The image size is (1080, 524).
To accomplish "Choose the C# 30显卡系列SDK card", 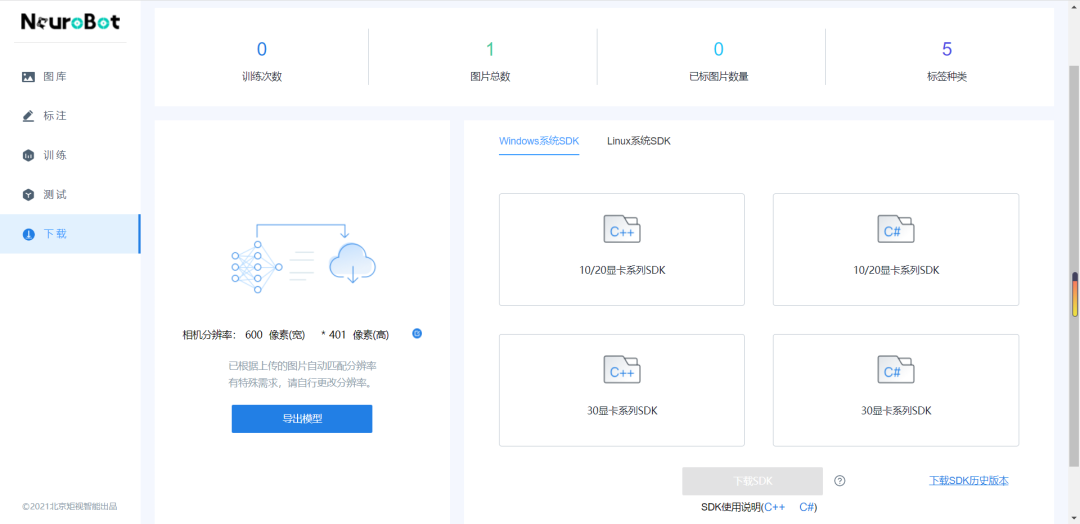I will pos(895,390).
